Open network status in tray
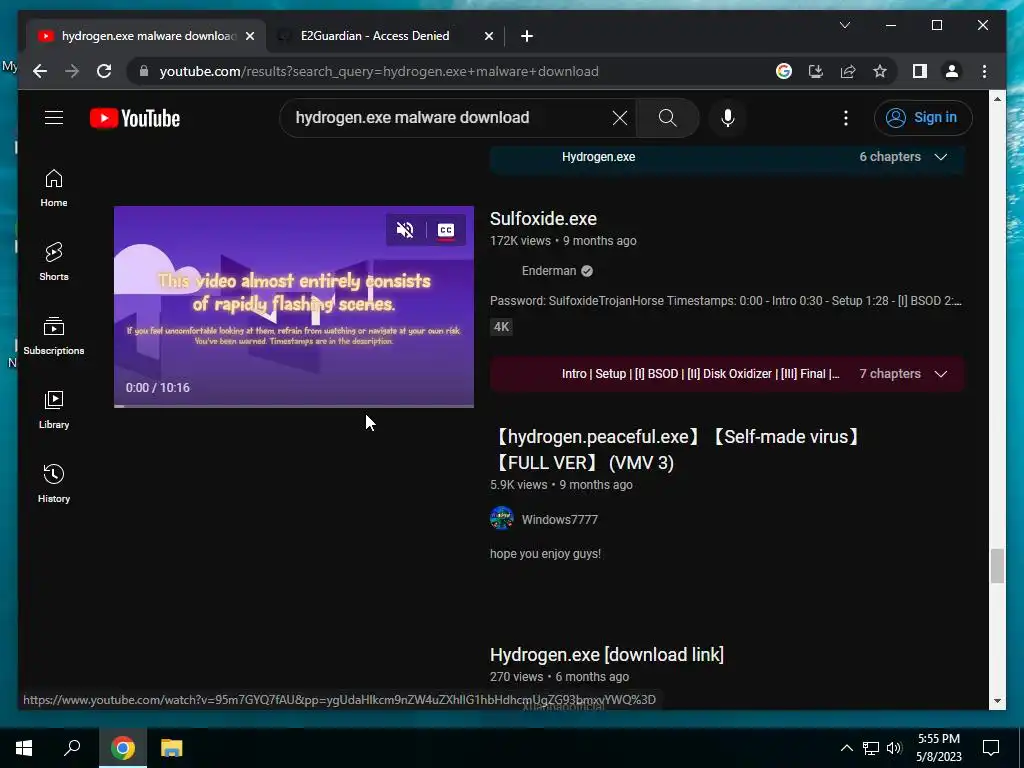 click(871, 748)
